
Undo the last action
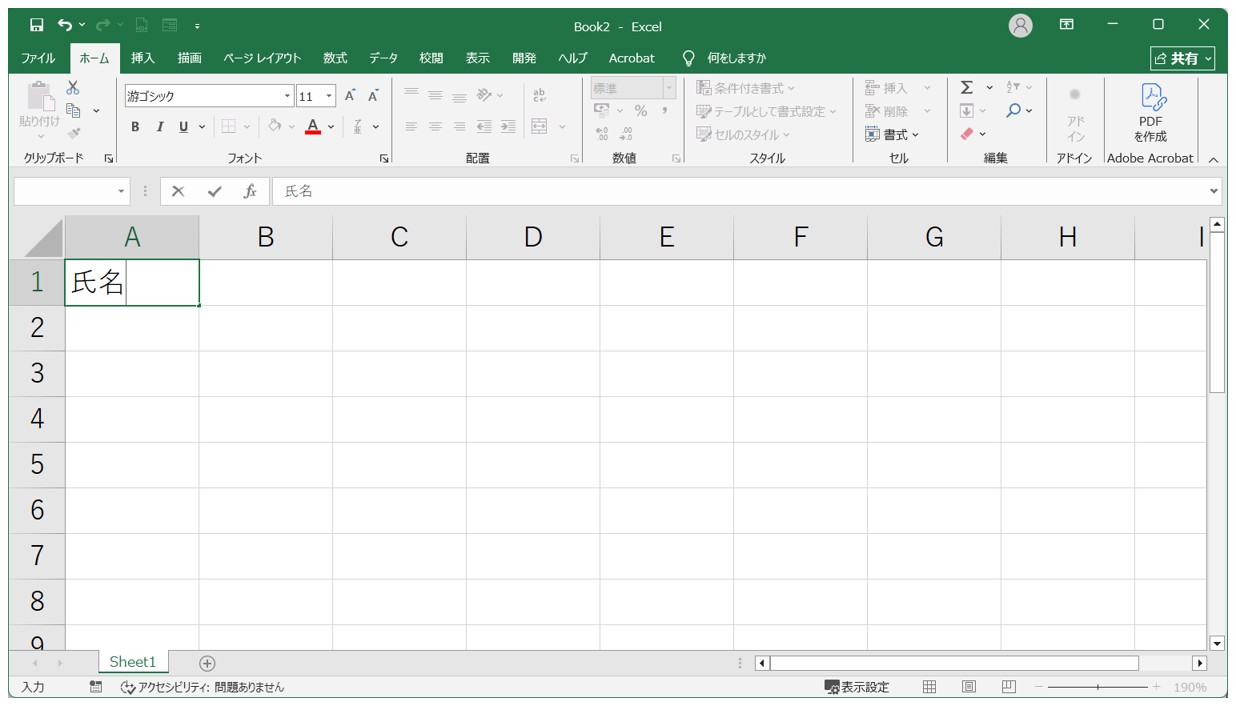pyautogui.click(x=65, y=25)
